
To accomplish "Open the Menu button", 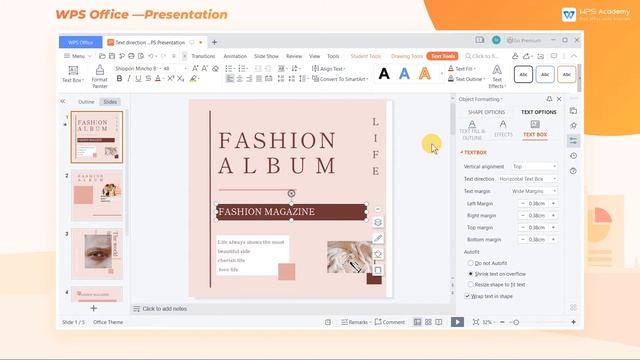I will point(78,56).
